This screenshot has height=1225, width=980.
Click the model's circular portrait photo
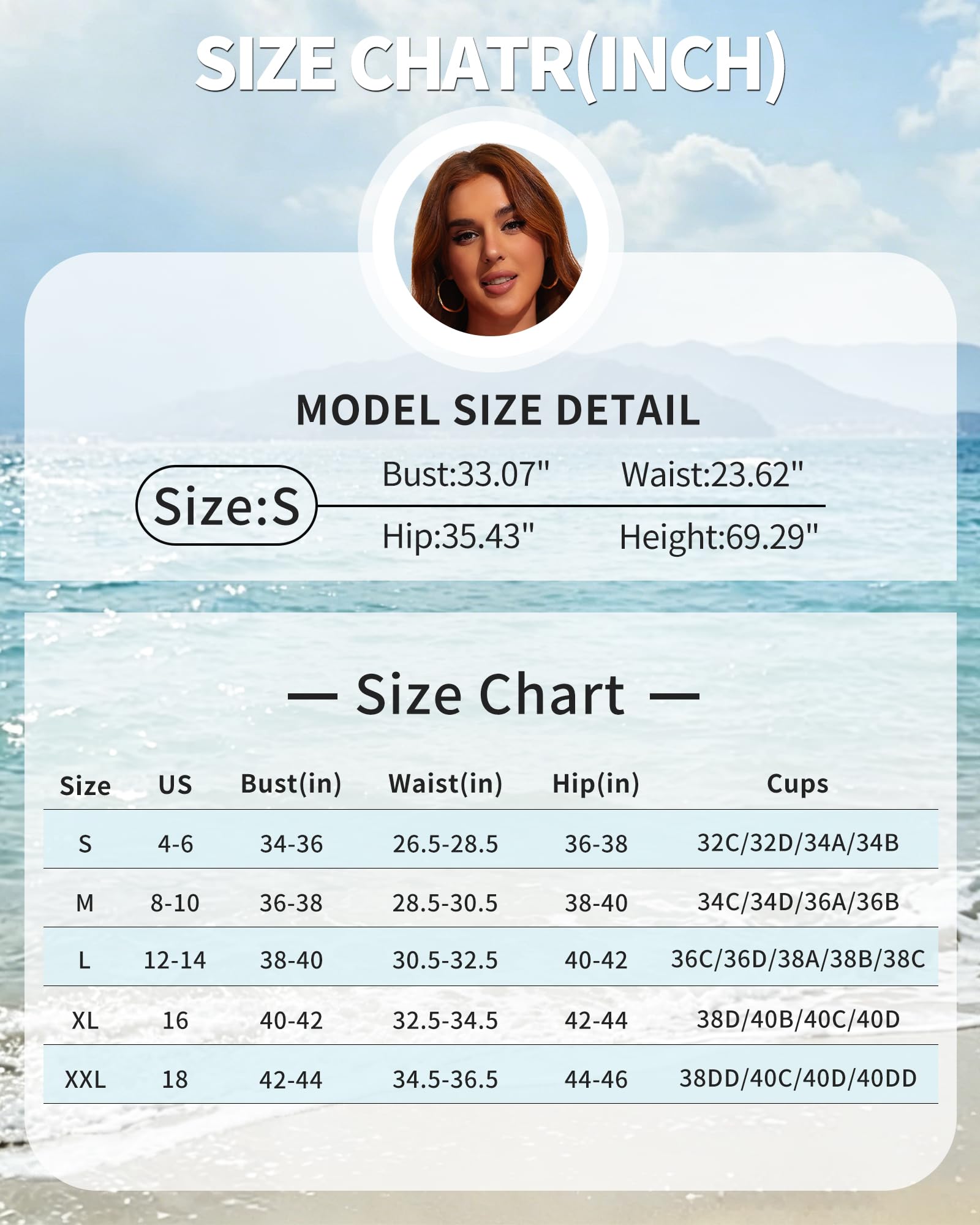tap(490, 239)
